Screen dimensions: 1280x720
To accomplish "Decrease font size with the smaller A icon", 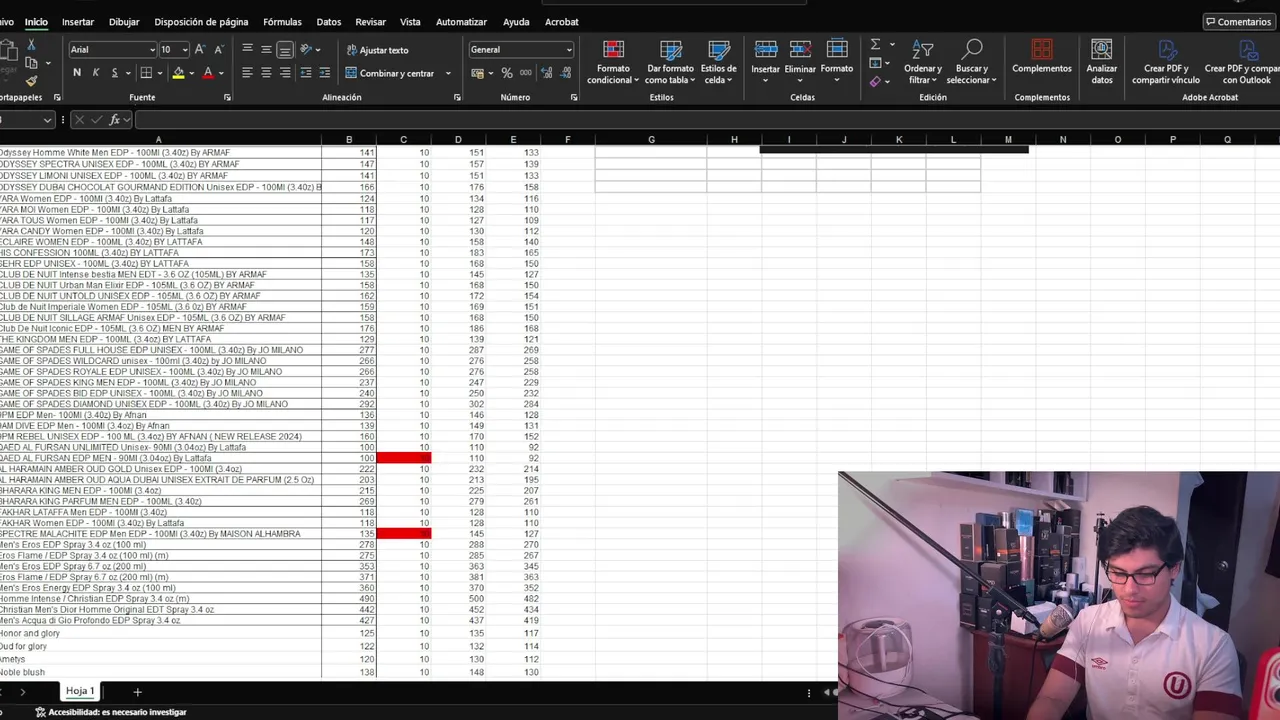I will (219, 49).
